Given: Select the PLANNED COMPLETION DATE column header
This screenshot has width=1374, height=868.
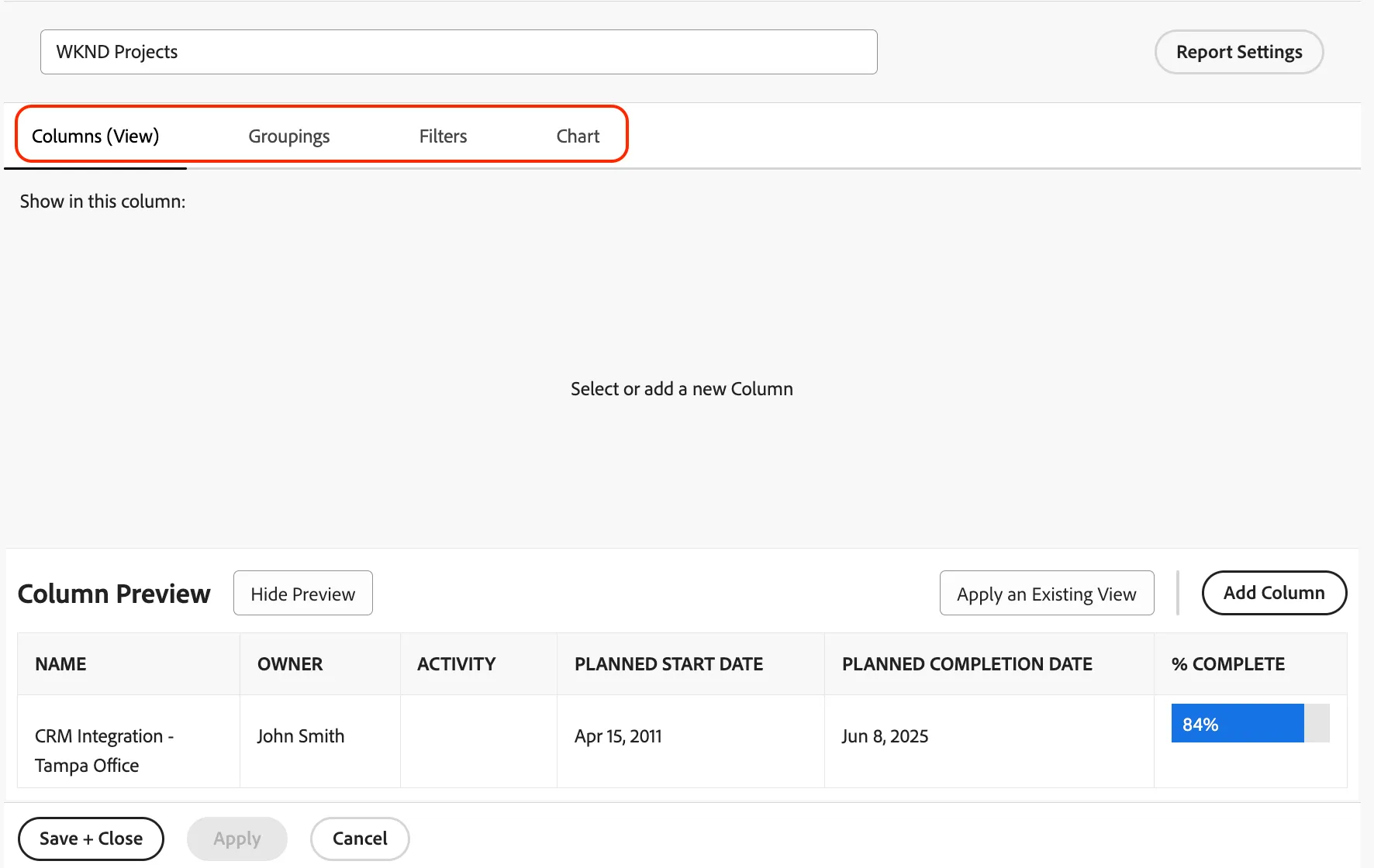Looking at the screenshot, I should pos(989,664).
